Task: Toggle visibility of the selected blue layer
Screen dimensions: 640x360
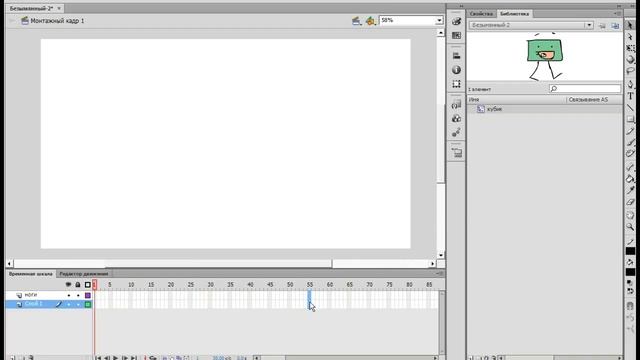Action: (x=69, y=304)
